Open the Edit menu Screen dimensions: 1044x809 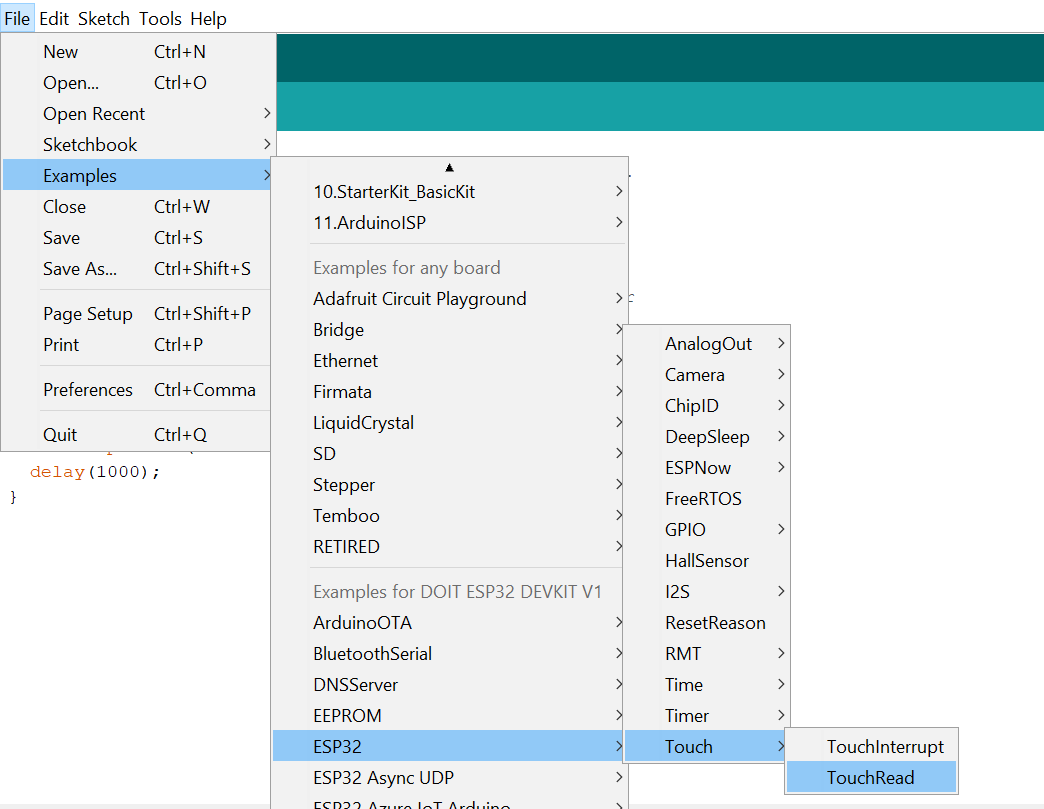54,18
